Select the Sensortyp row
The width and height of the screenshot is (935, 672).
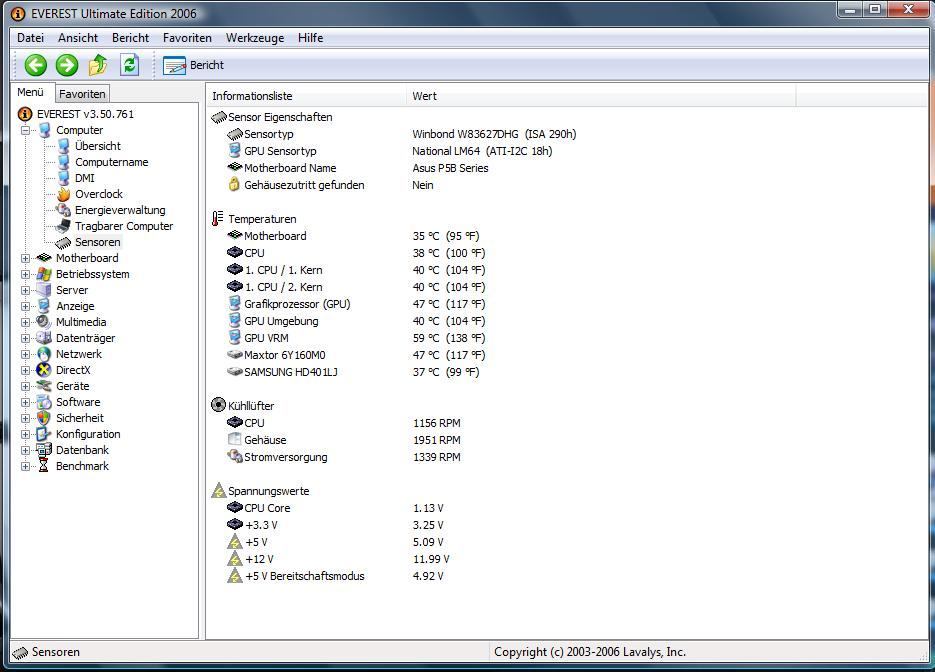(401, 134)
